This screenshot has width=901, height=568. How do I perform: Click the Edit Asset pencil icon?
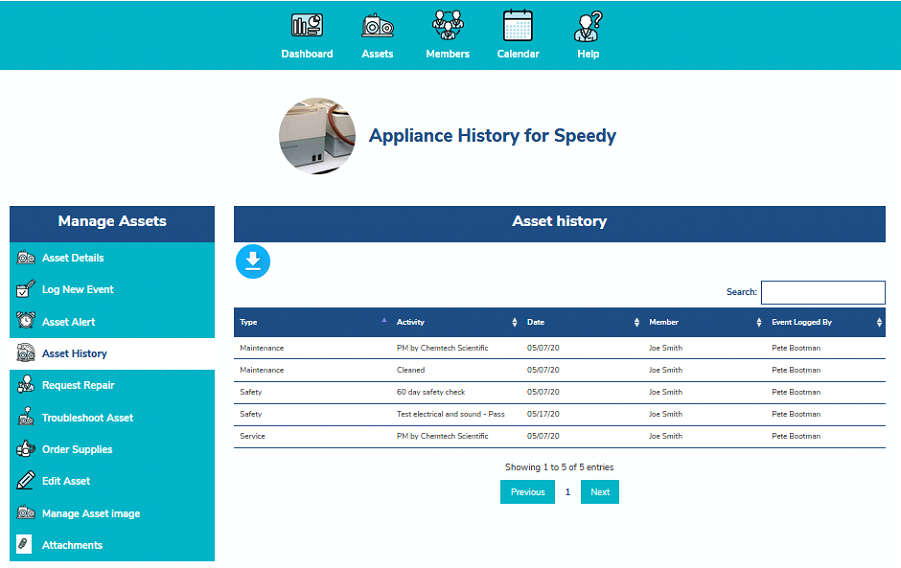coord(26,481)
